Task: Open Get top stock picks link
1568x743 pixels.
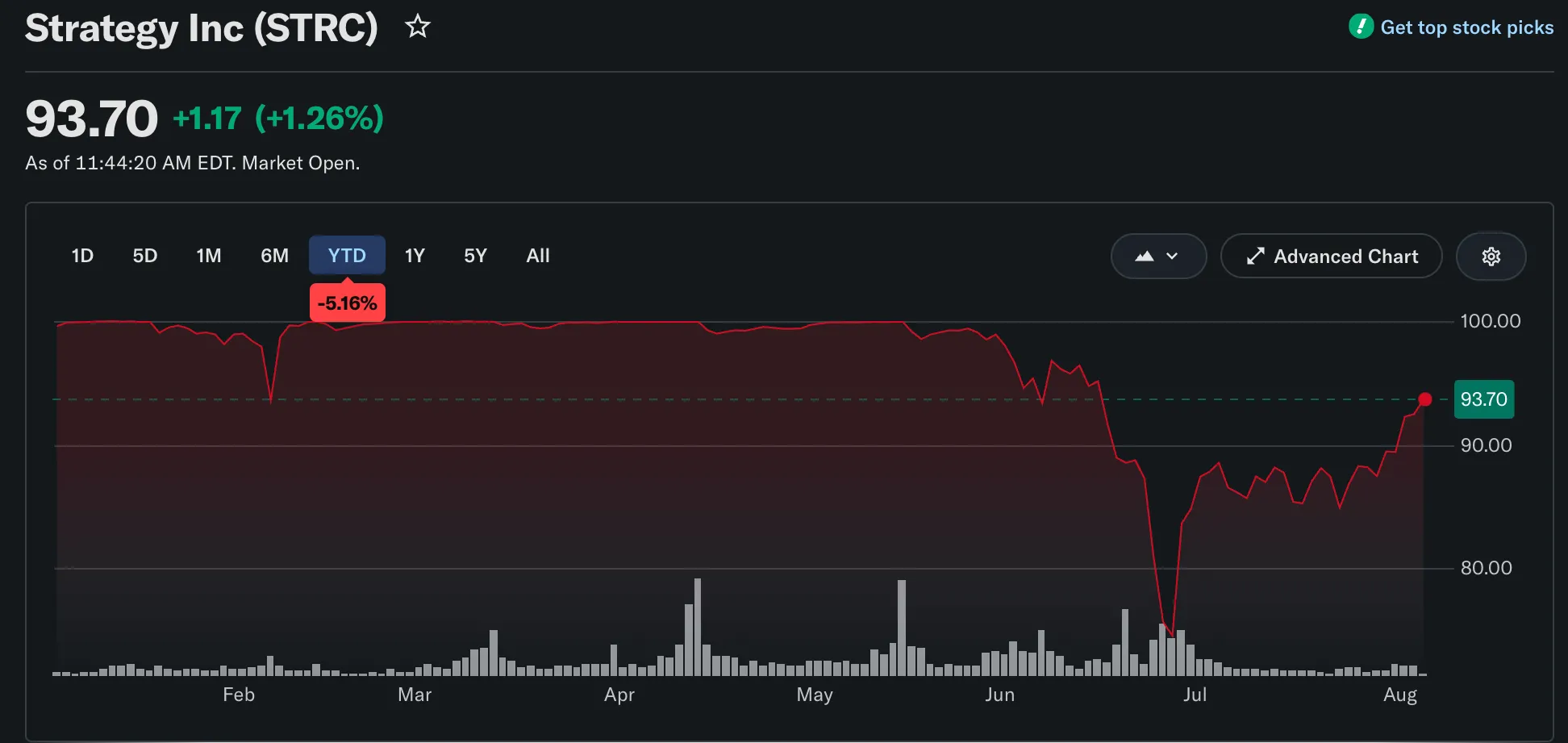Action: pos(1466,27)
